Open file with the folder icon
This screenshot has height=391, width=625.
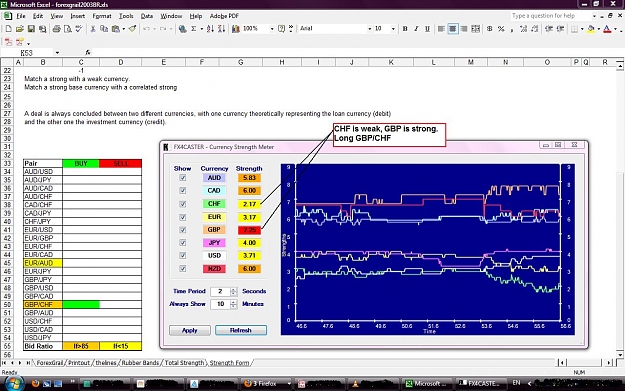(x=20, y=29)
